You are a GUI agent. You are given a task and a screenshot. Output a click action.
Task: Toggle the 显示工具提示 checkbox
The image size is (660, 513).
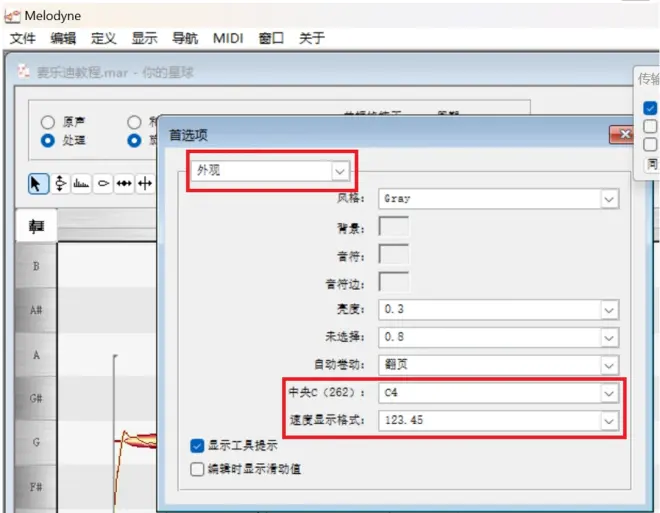point(197,445)
